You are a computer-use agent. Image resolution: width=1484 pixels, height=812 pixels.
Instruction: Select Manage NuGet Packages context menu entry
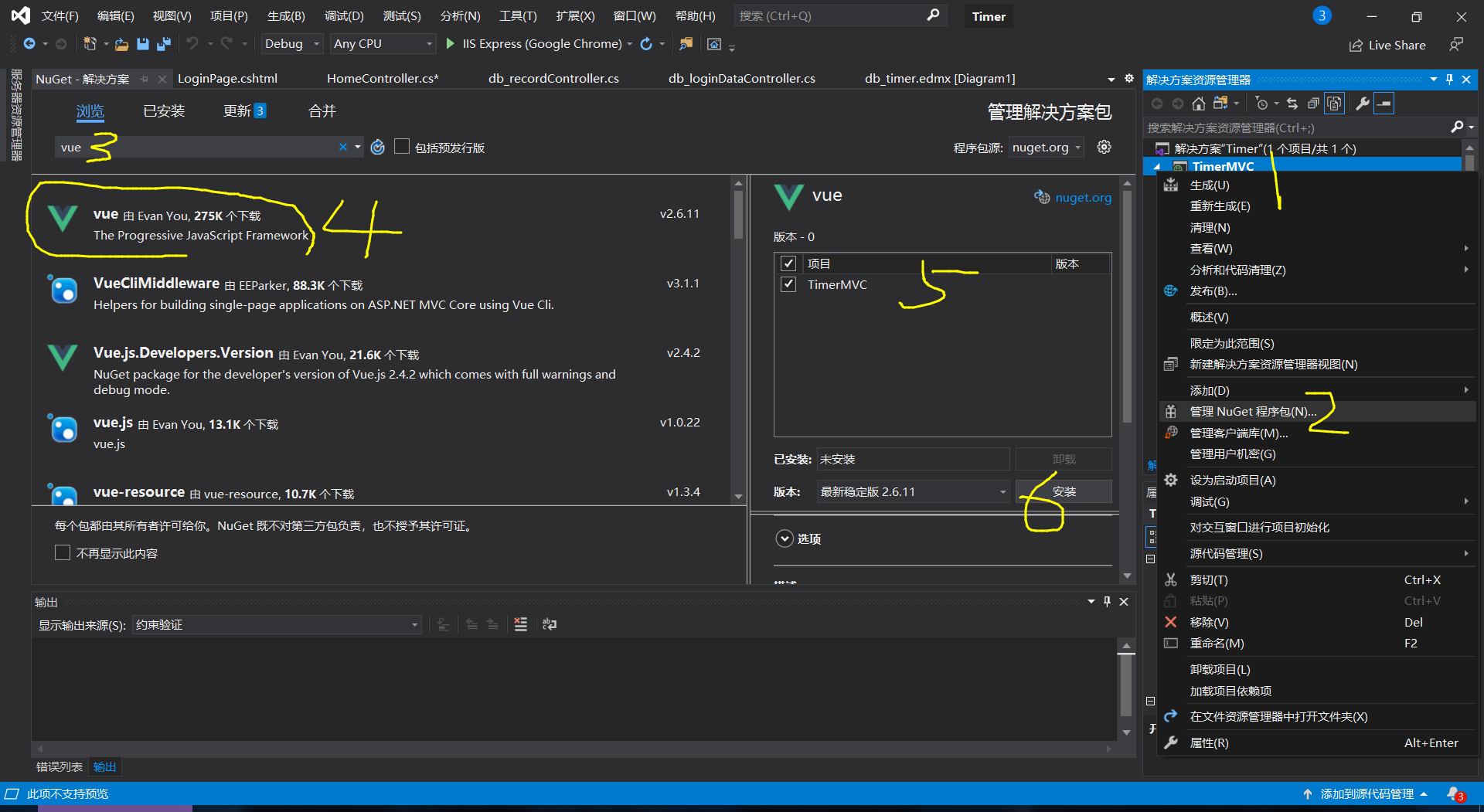(x=1319, y=411)
